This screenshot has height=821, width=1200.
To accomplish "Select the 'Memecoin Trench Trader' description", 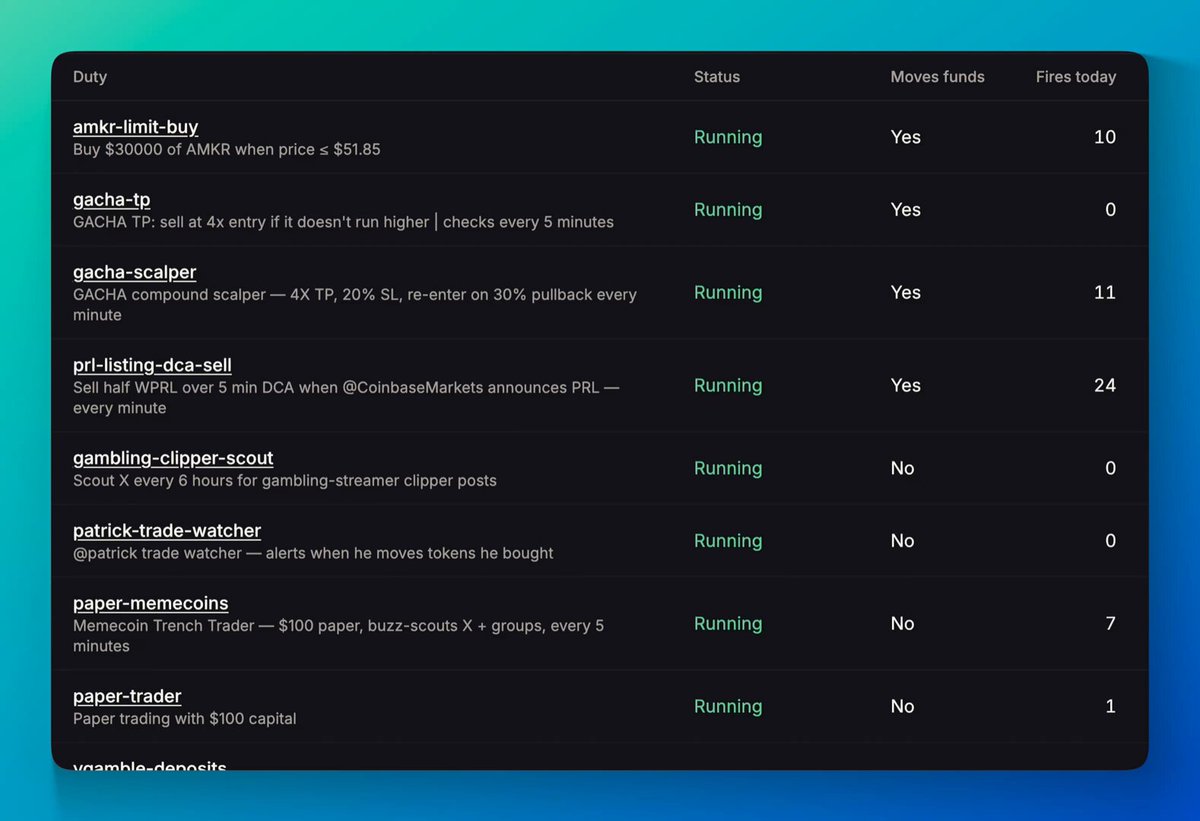I will tap(339, 636).
